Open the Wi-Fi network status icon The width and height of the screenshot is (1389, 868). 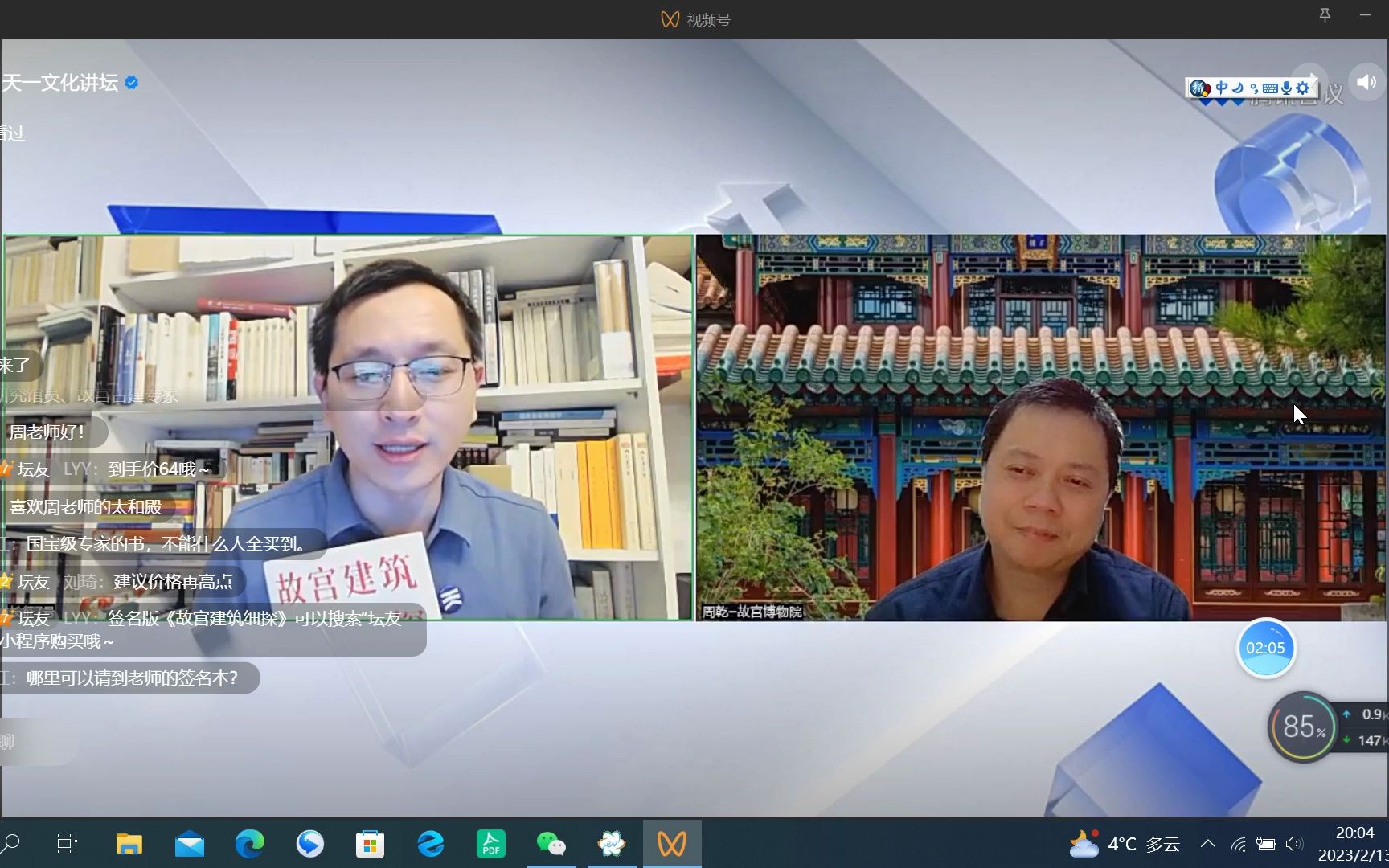point(1238,844)
